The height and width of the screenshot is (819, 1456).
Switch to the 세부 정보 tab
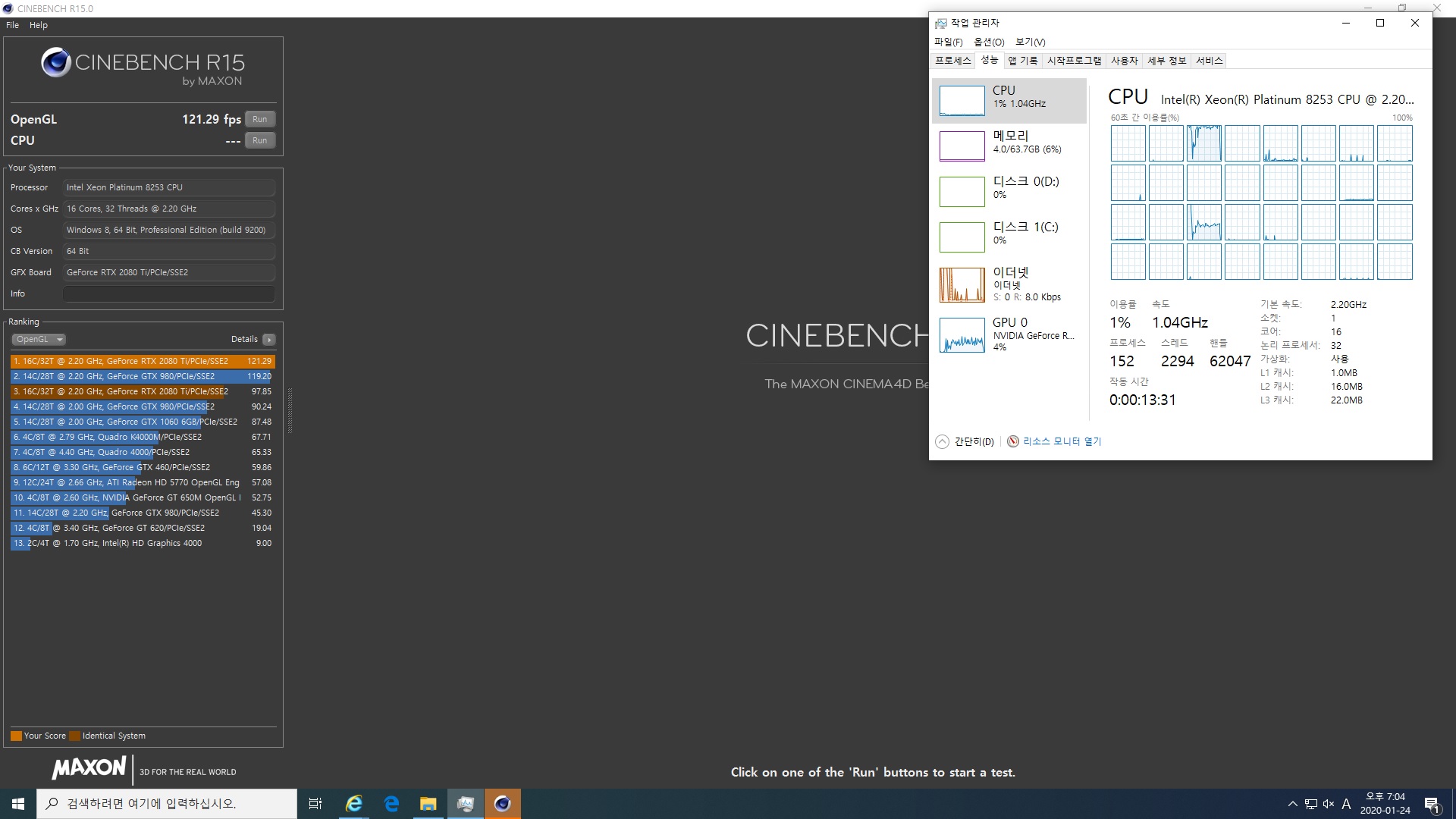[1166, 61]
